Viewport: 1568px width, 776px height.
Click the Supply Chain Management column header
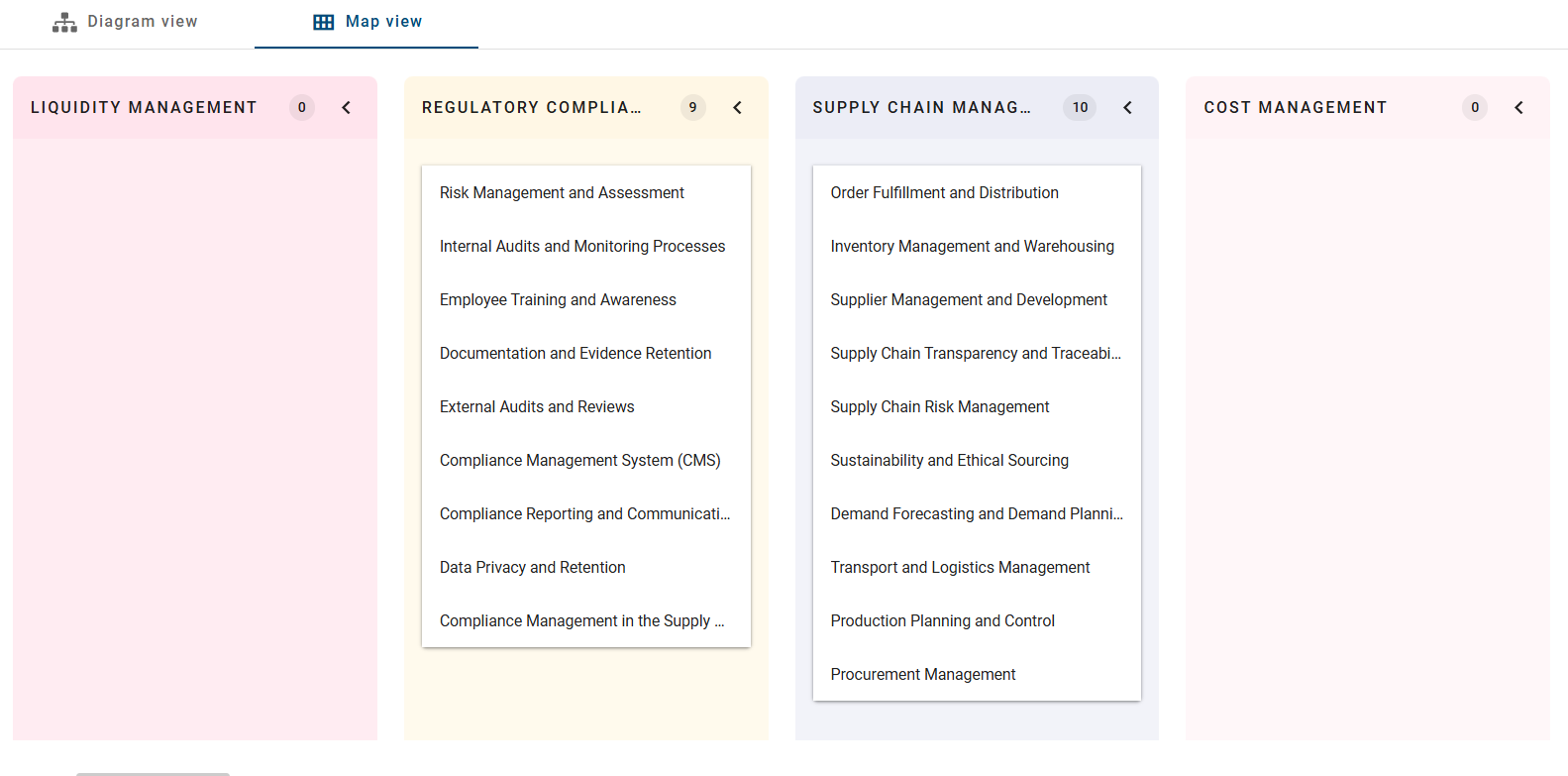pos(921,108)
